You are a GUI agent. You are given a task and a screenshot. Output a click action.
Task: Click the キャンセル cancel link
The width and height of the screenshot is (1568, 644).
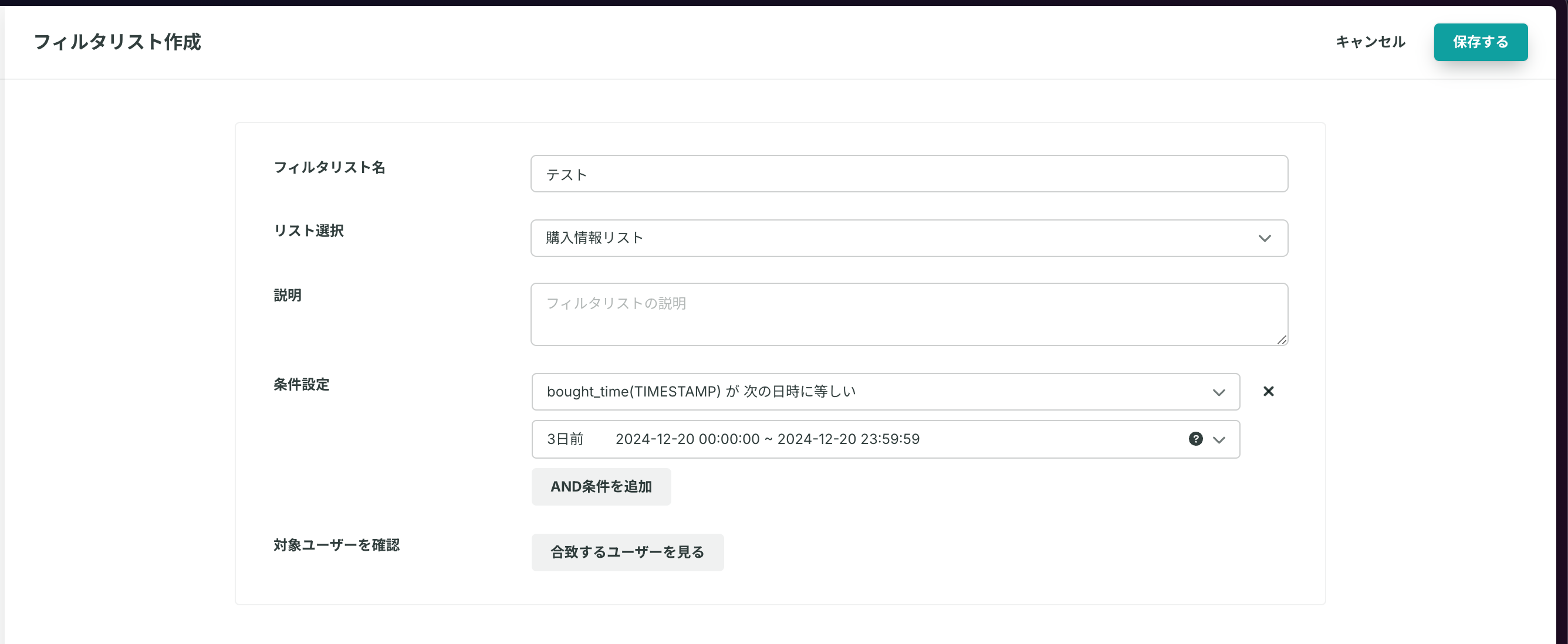1370,42
